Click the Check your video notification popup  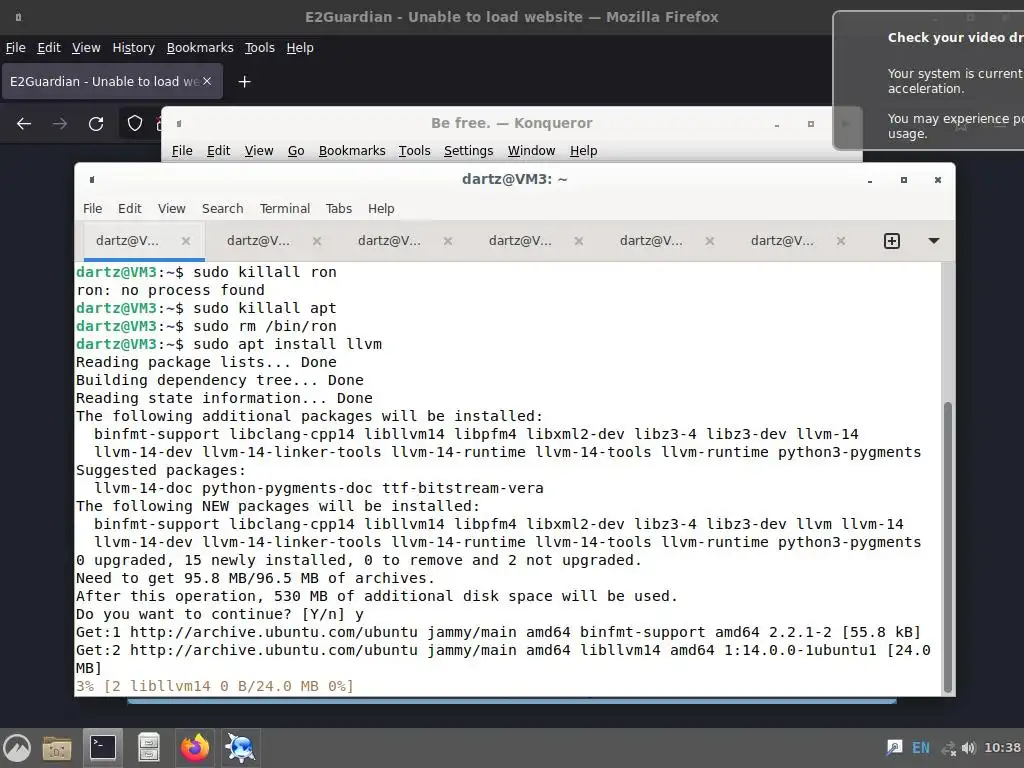(929, 80)
